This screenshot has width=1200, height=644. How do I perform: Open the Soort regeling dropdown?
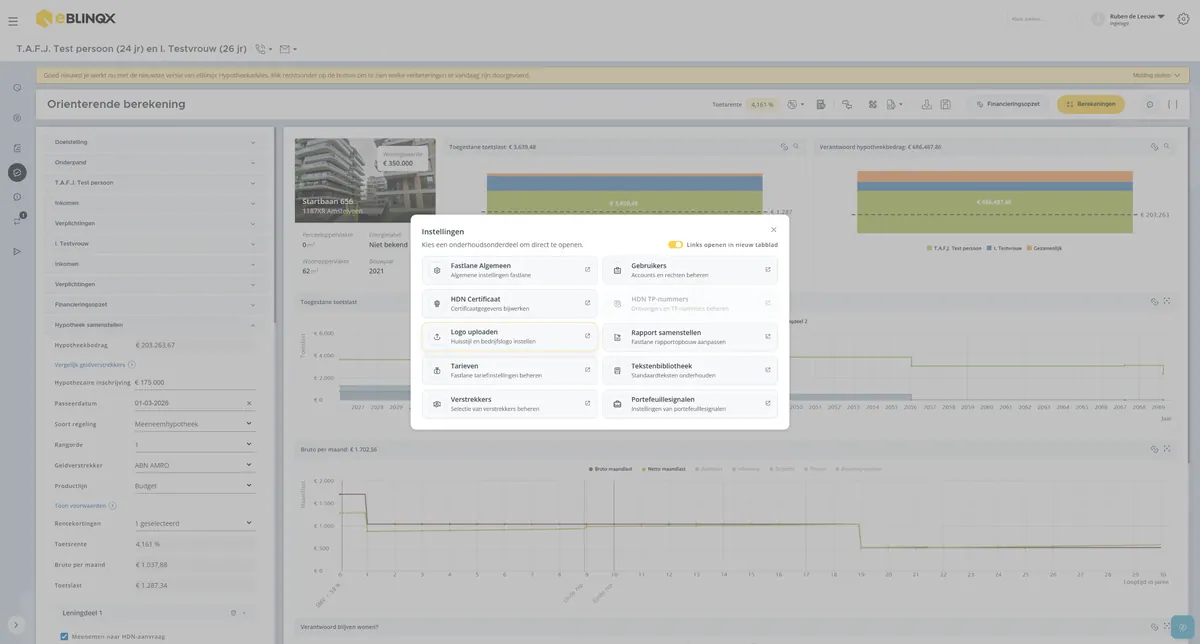(194, 424)
